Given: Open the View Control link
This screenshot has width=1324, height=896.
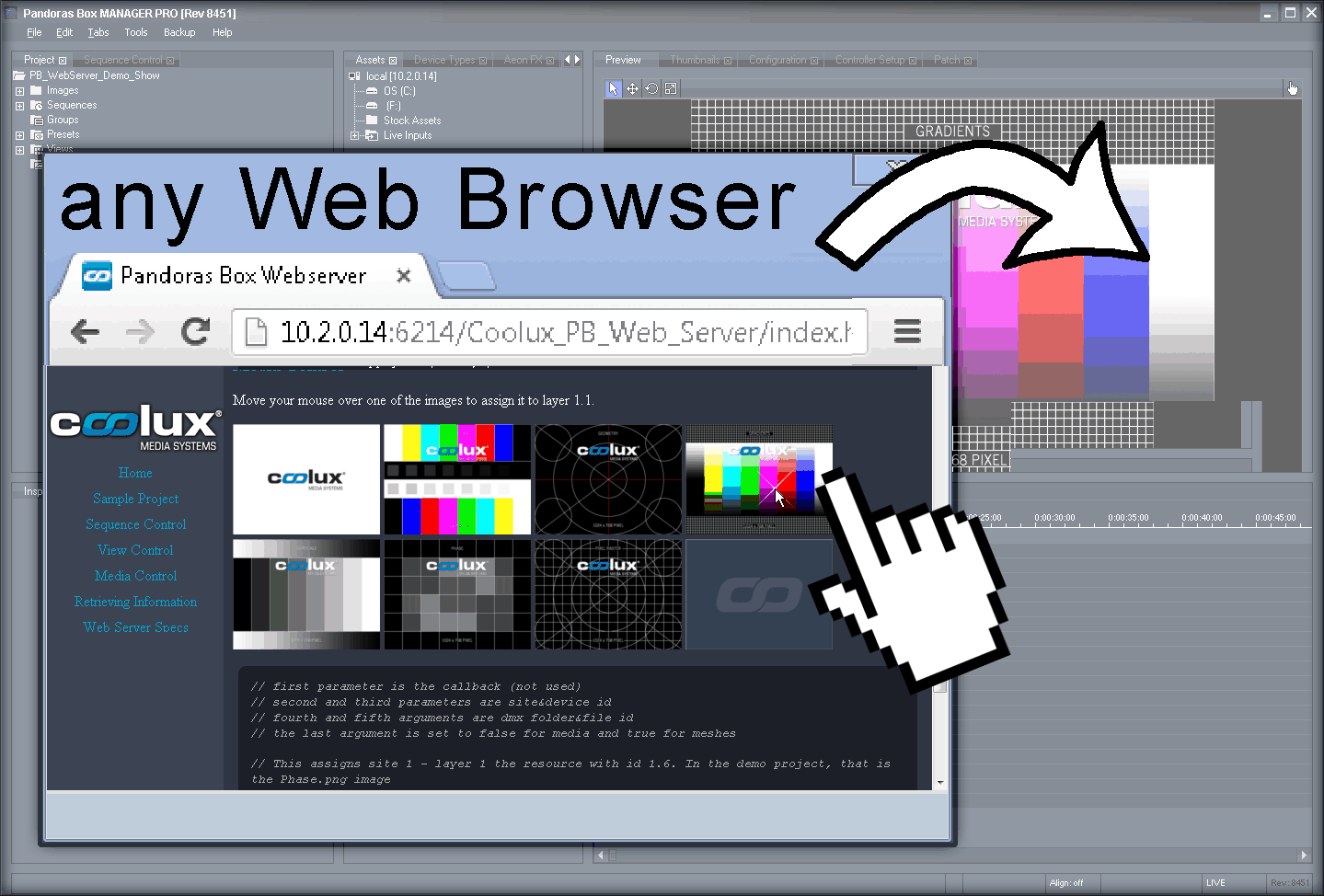Looking at the screenshot, I should click(135, 550).
